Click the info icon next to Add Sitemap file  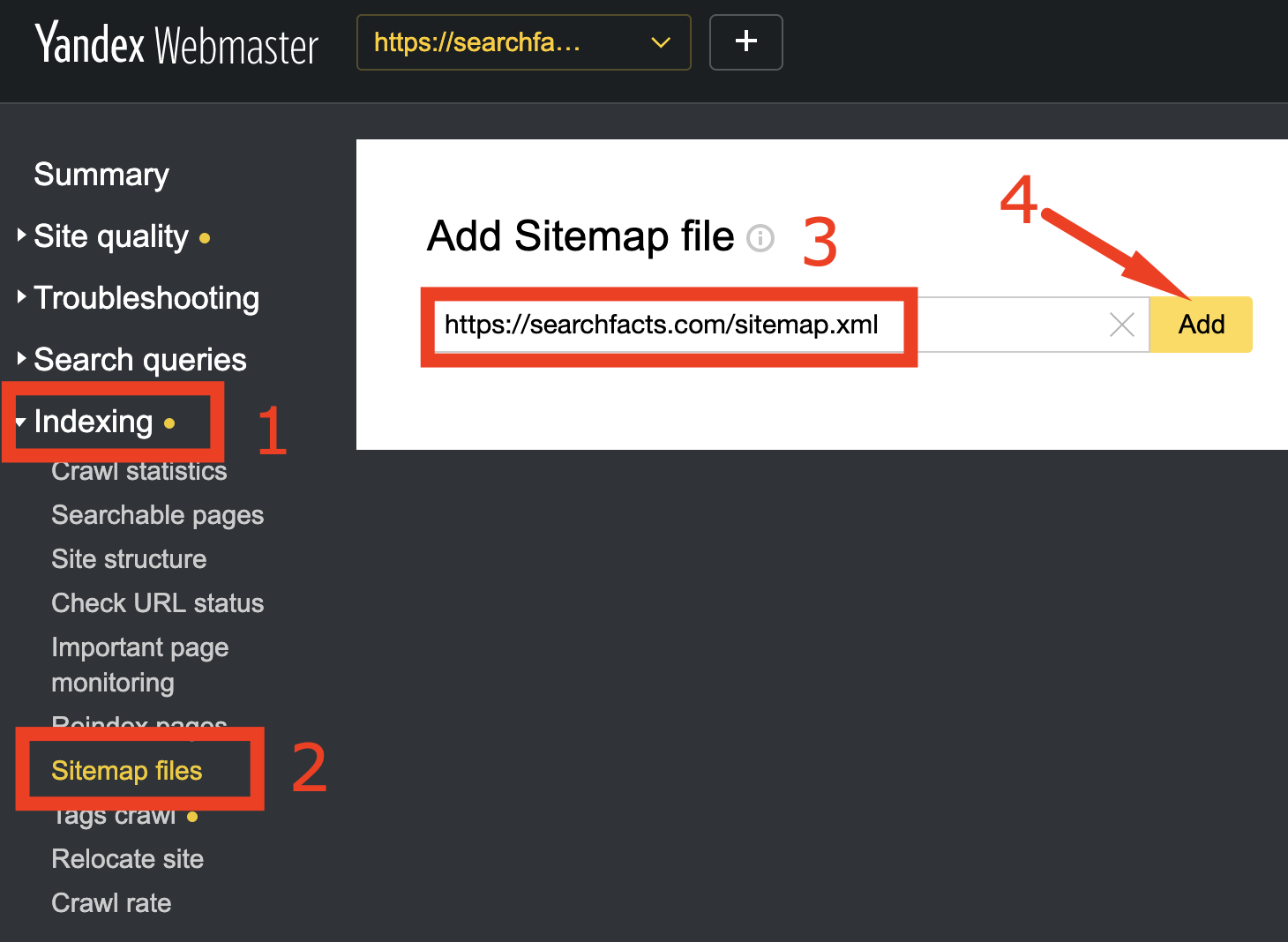pos(760,238)
